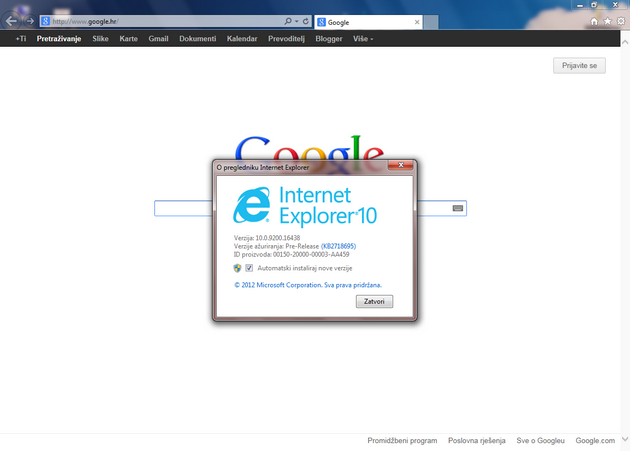Image resolution: width=630 pixels, height=451 pixels.
Task: Click the security shield icon beside checkbox
Action: pyautogui.click(x=237, y=268)
